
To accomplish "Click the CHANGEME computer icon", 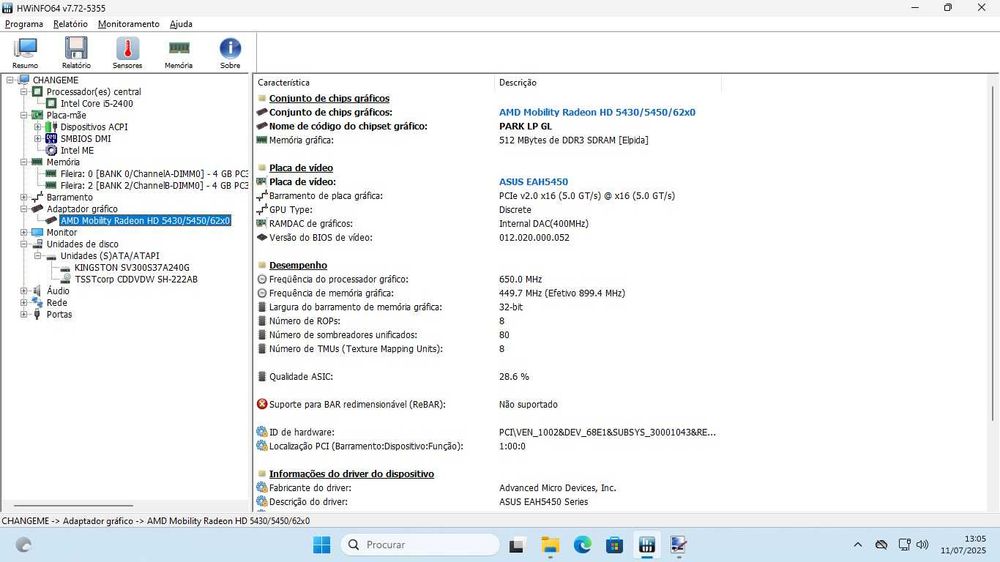I will (24, 80).
